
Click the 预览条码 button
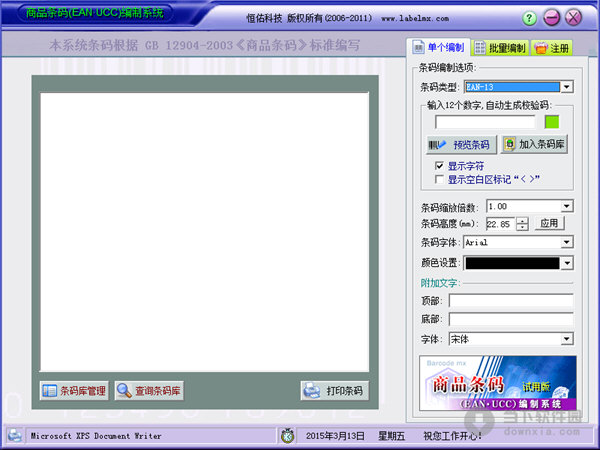[461, 145]
